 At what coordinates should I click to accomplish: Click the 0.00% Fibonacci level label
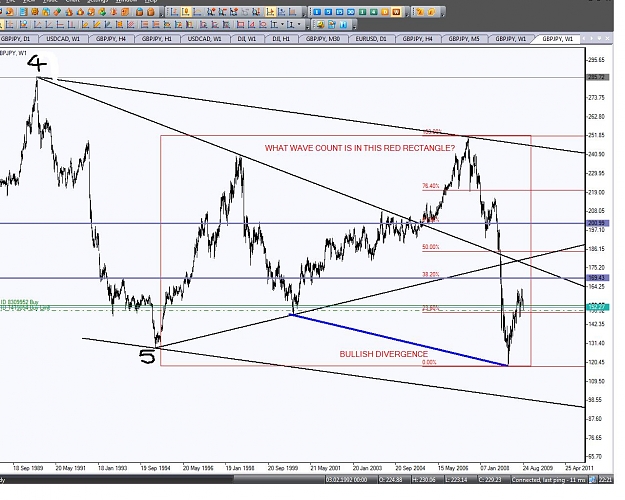click(429, 362)
